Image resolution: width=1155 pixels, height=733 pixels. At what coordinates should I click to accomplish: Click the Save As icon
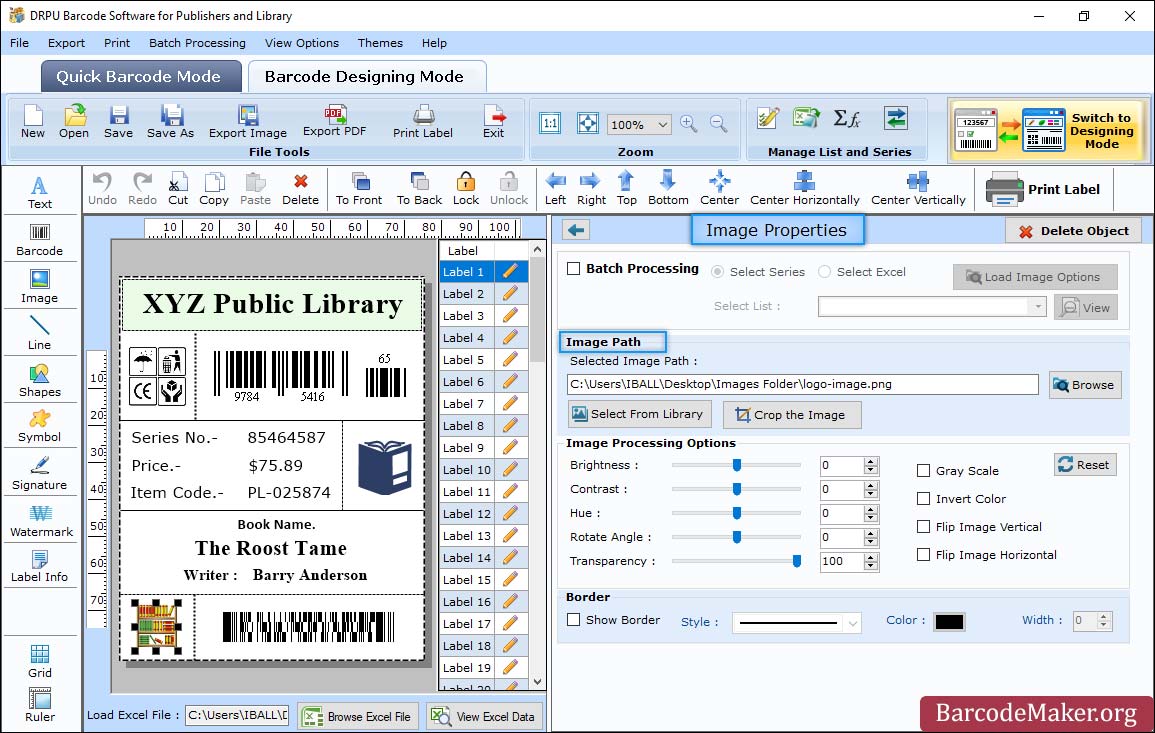[x=170, y=122]
